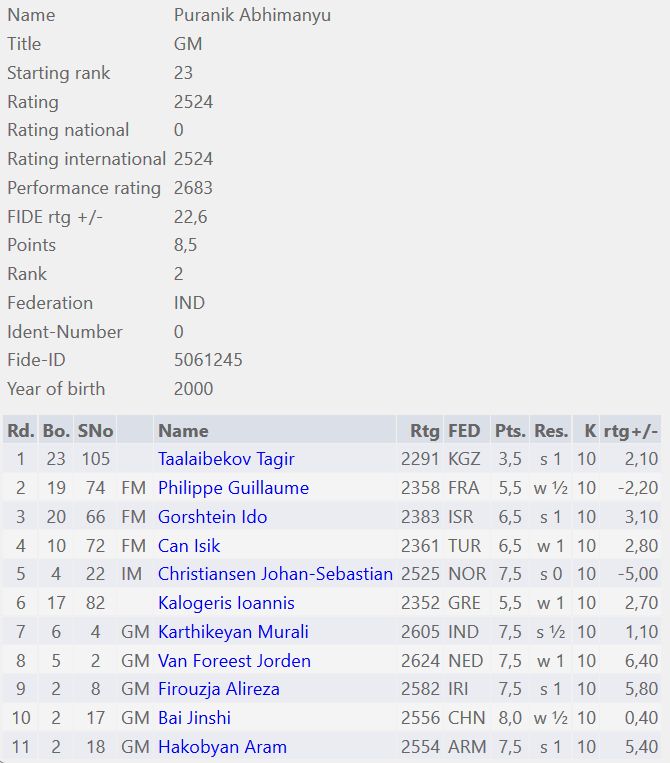The height and width of the screenshot is (763, 670).
Task: Click Gorshtein Ido opponent link
Action: [x=212, y=517]
